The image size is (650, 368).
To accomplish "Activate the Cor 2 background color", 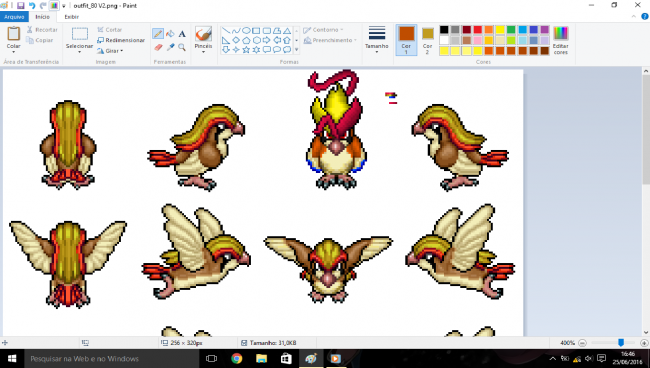I will [427, 40].
